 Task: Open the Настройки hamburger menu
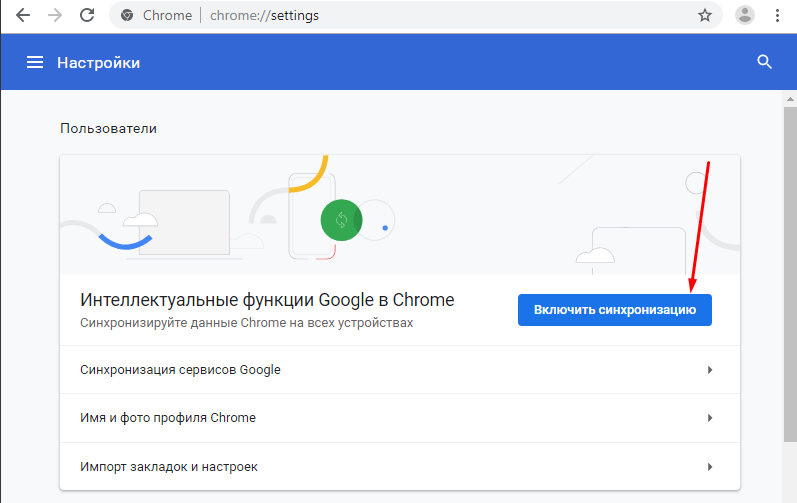tap(35, 62)
